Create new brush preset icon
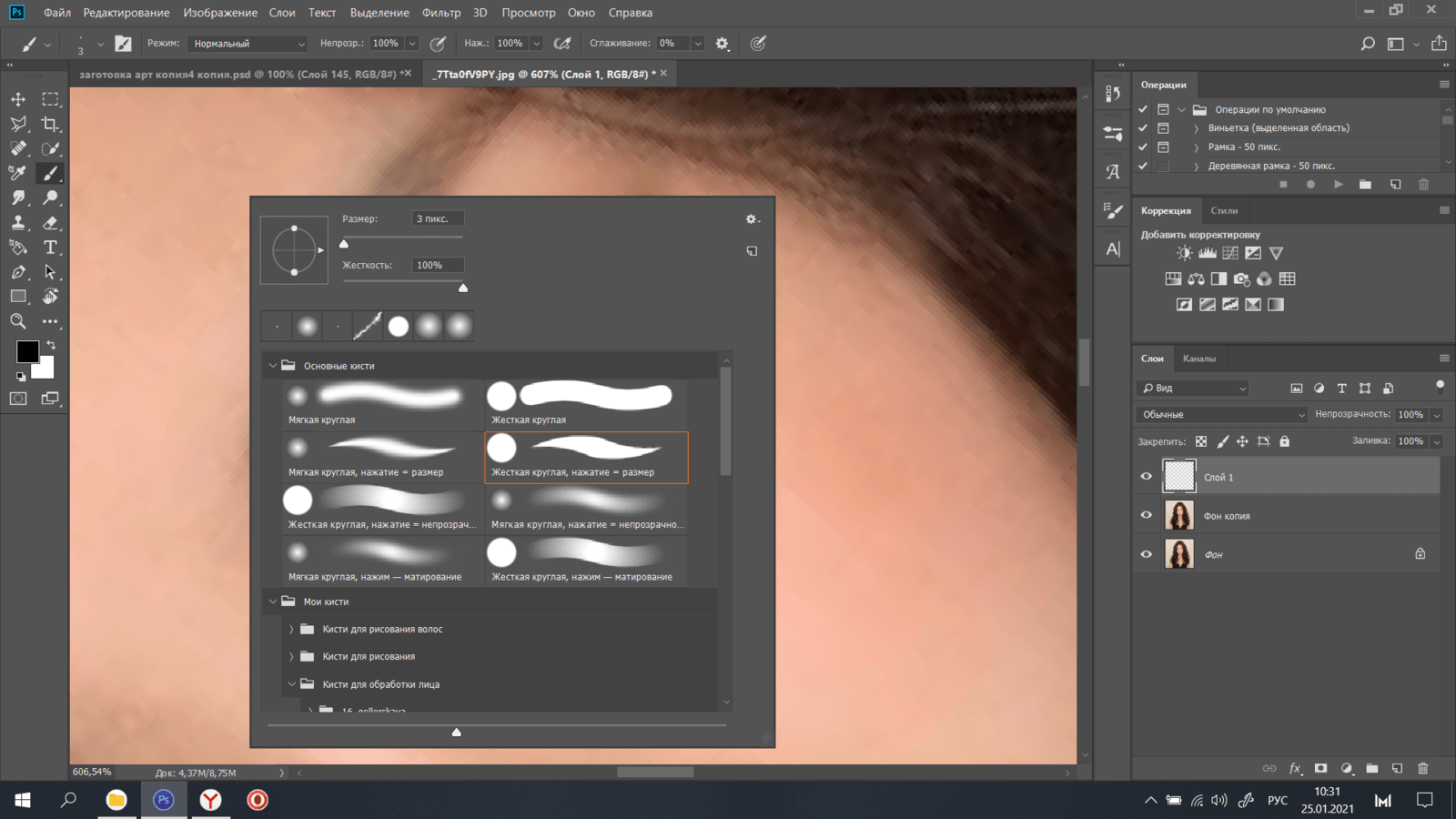Screen dimensions: 1456x819 click(x=752, y=251)
